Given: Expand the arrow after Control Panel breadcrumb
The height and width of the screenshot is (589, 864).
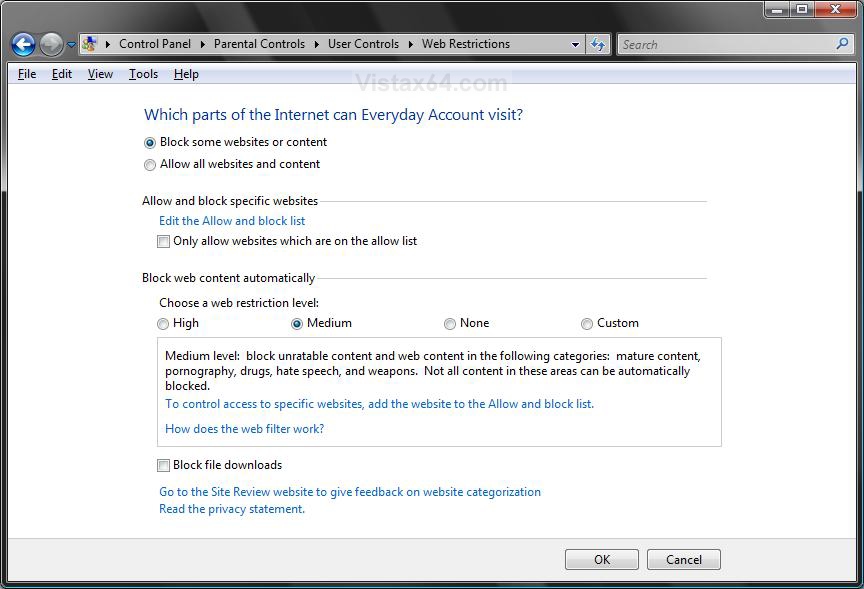Looking at the screenshot, I should click(202, 45).
